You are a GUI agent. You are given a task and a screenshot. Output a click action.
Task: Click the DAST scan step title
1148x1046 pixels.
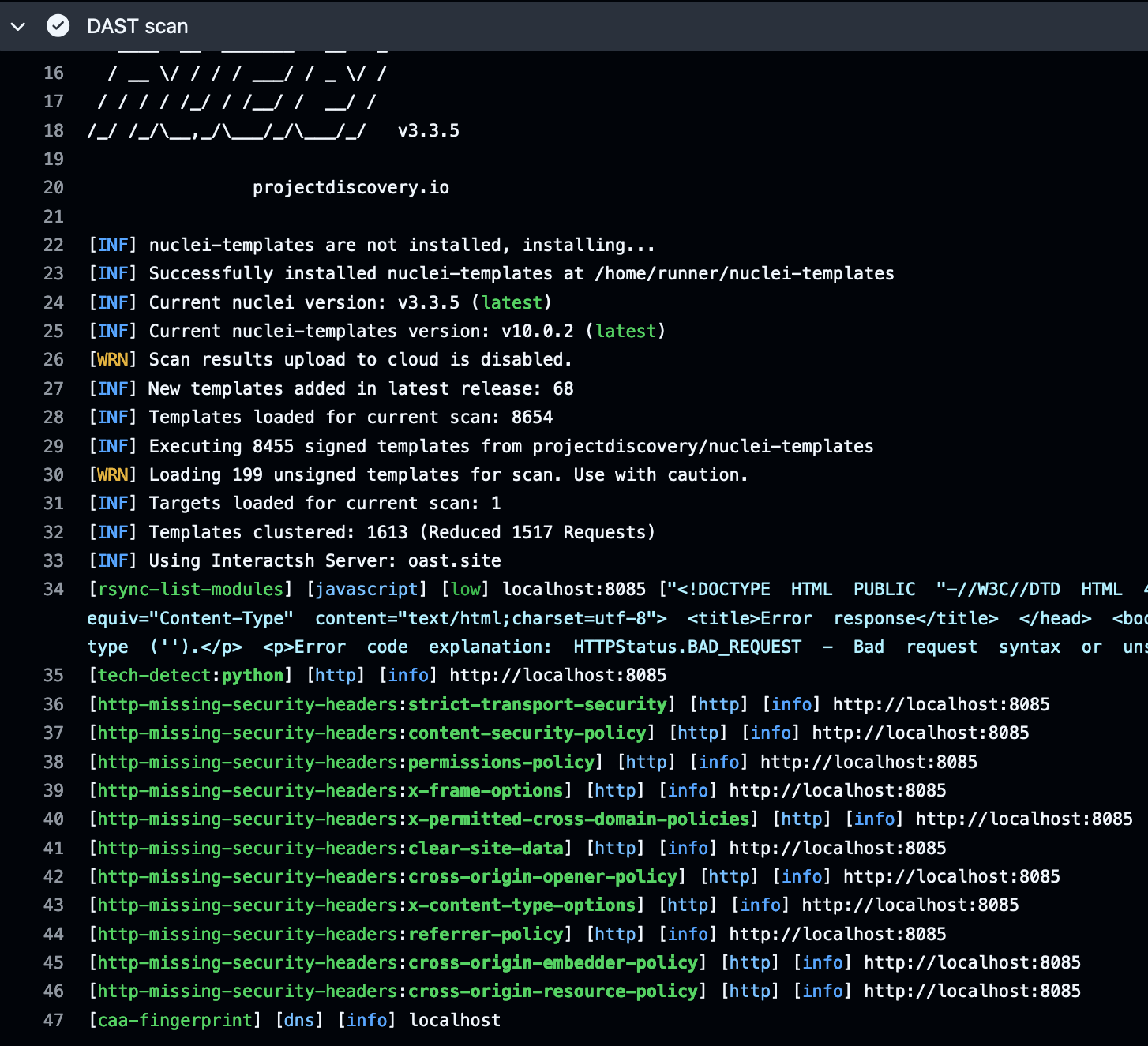[x=137, y=26]
